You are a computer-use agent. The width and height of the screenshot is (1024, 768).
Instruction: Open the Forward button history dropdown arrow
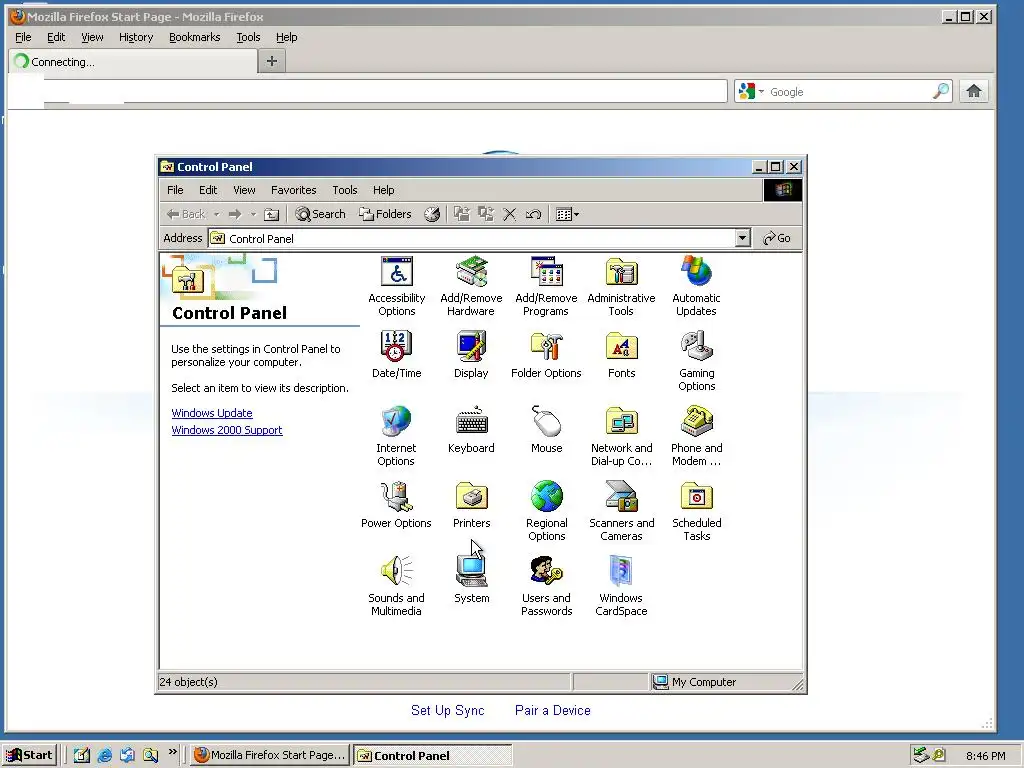[253, 214]
